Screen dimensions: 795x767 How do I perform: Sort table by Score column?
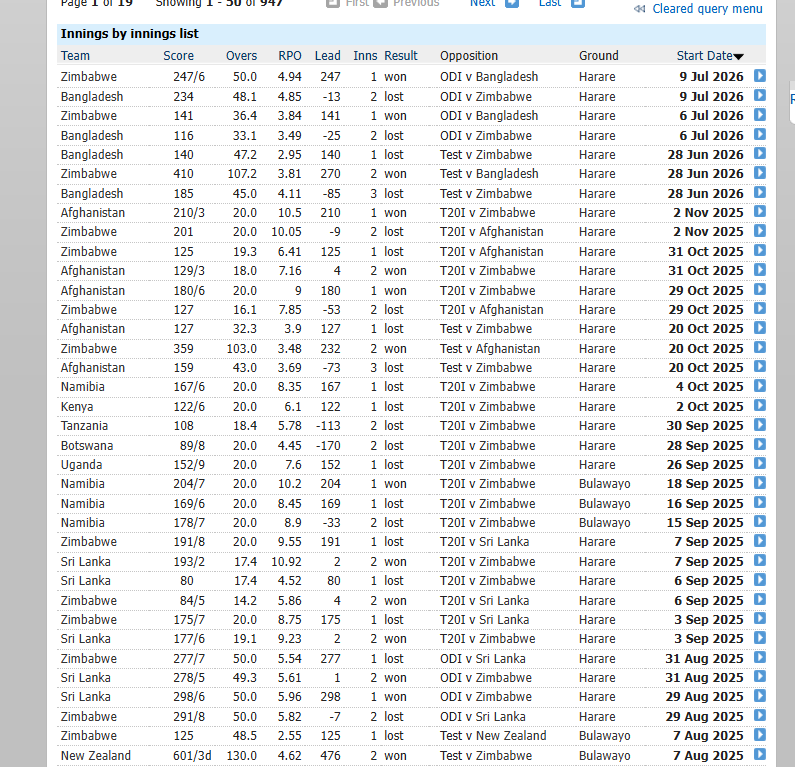tap(178, 56)
